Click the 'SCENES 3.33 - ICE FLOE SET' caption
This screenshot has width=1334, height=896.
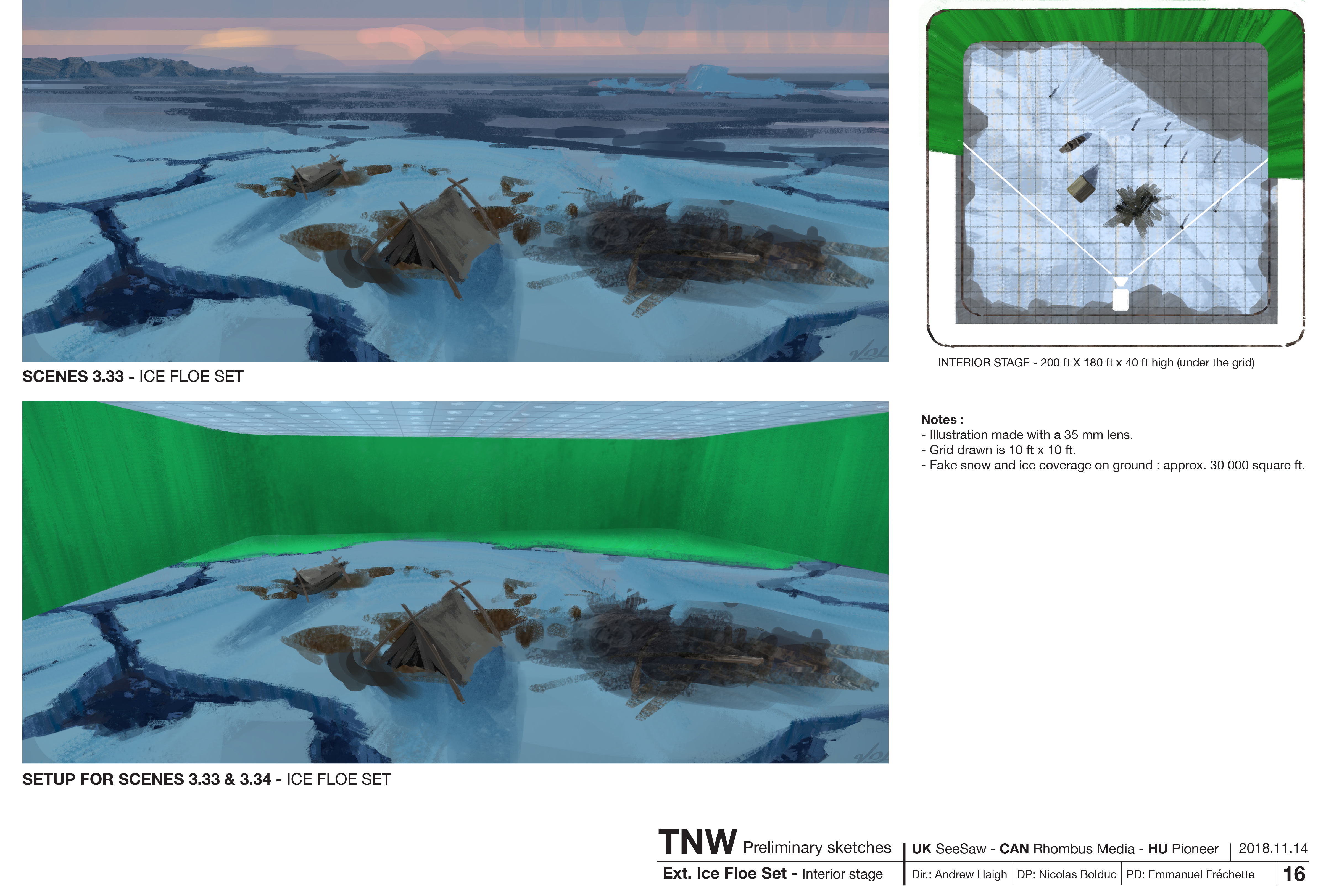pos(133,377)
